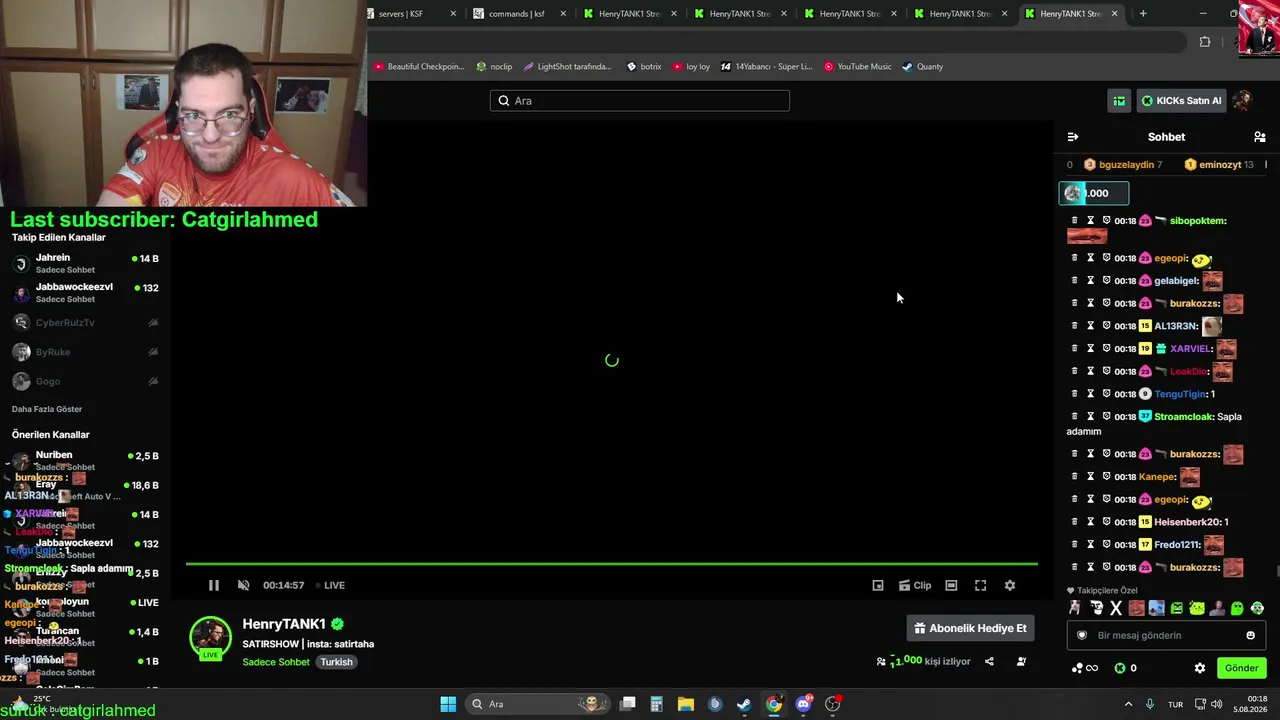Timeout gelabigel using hourglass icon
Viewport: 1280px width, 720px height.
point(1091,281)
